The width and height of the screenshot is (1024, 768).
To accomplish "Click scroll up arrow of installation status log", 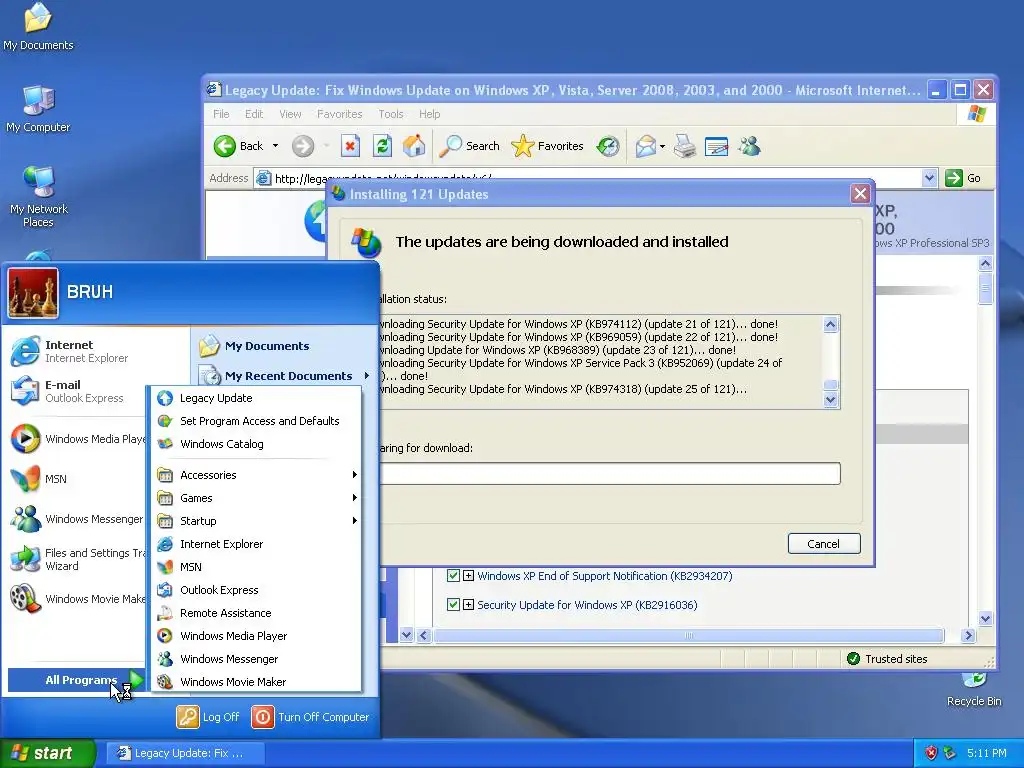I will click(830, 325).
